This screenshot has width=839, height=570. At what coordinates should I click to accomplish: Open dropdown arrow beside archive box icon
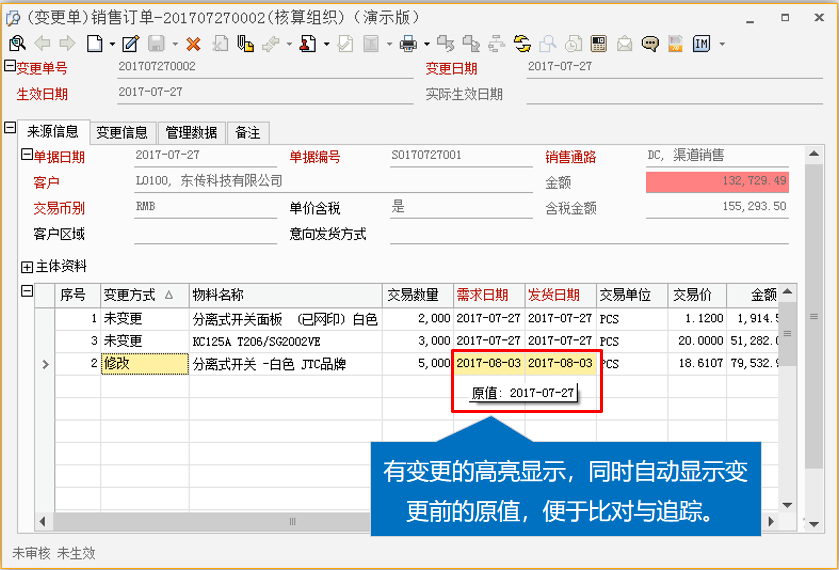[389, 44]
